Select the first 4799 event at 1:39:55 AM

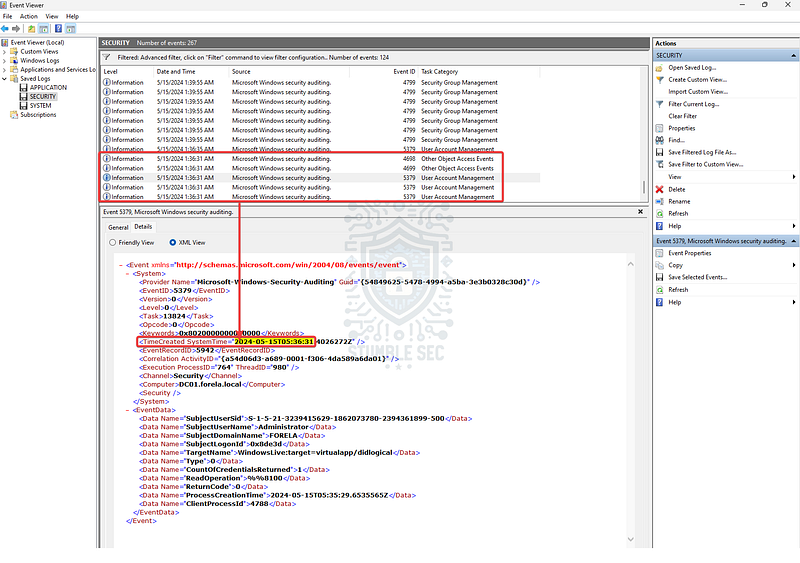(321, 83)
